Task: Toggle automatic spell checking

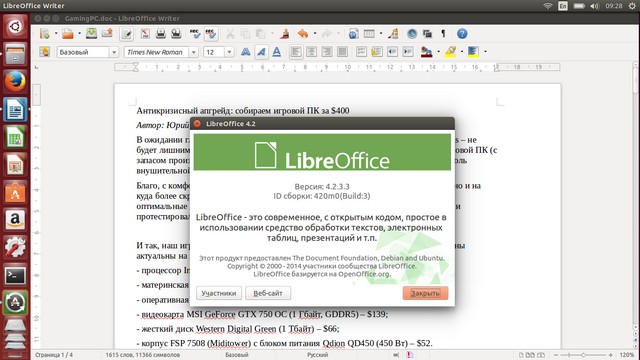Action: coord(211,34)
